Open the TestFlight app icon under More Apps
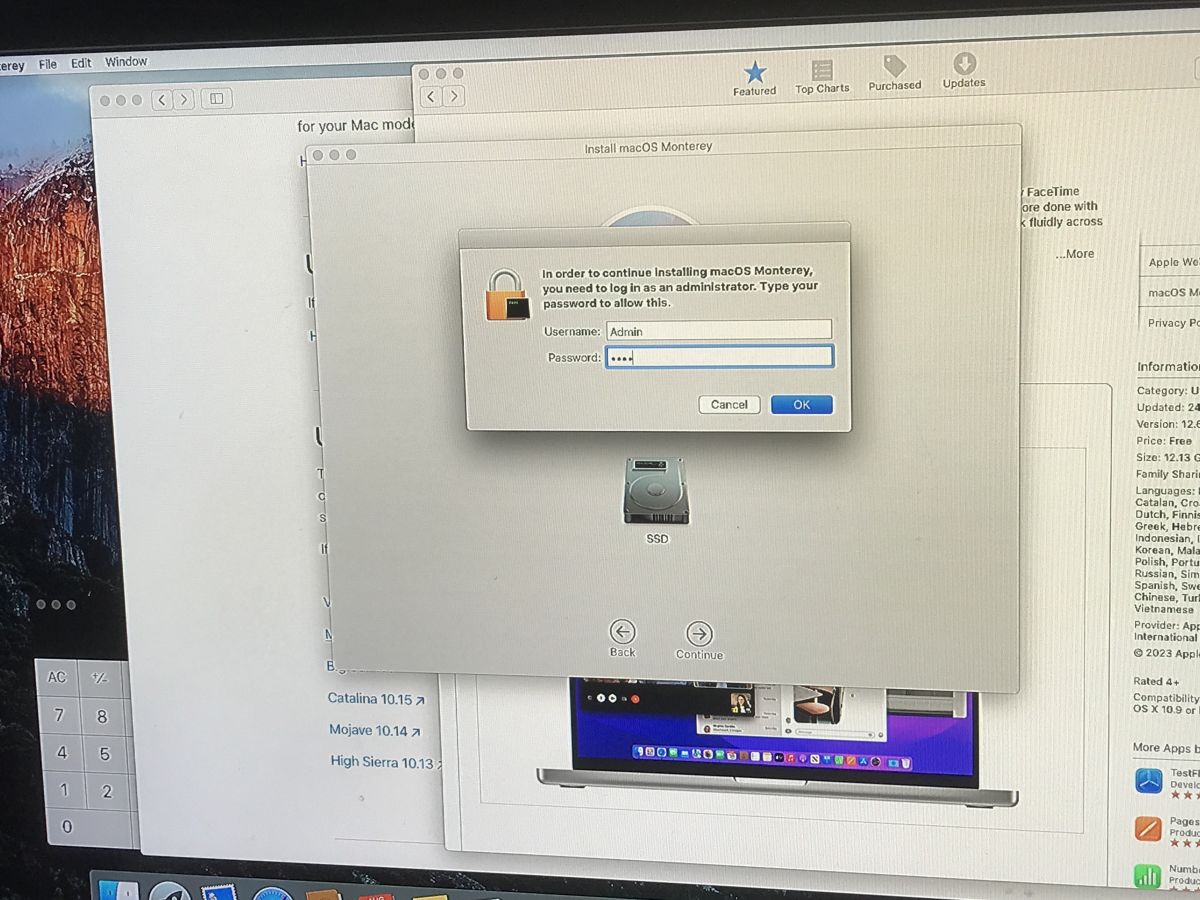Viewport: 1200px width, 900px height. (1148, 780)
